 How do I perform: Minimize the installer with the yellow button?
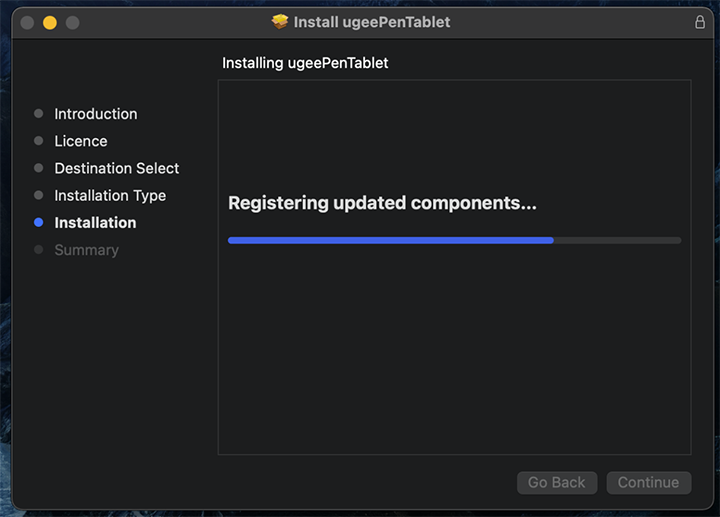click(50, 22)
